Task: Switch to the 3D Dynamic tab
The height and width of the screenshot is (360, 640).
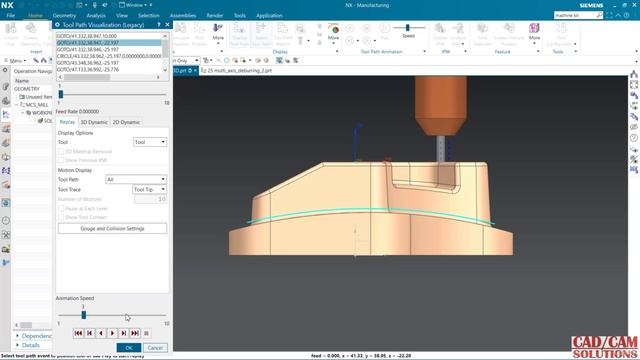Action: click(x=94, y=122)
